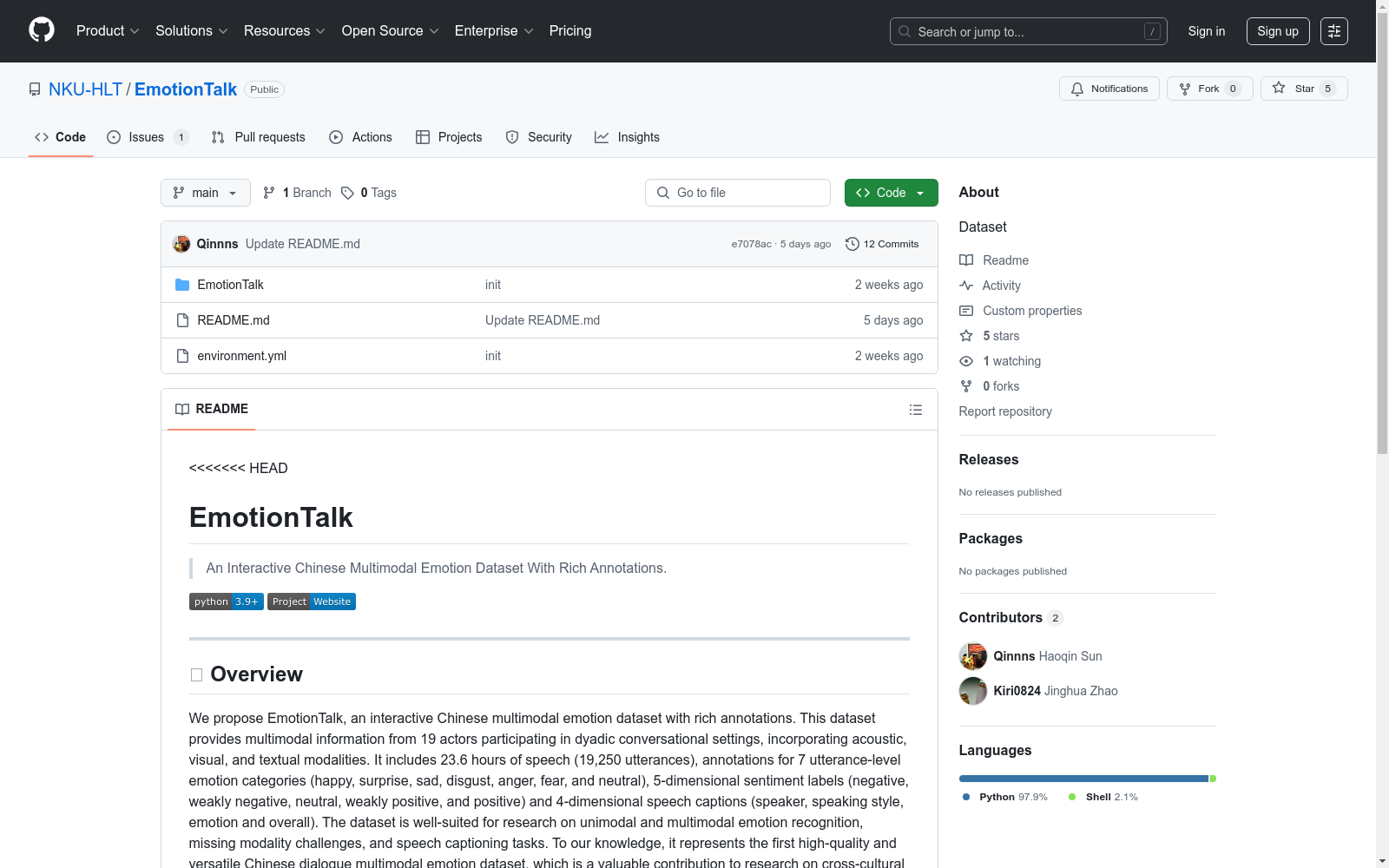Image resolution: width=1389 pixels, height=868 pixels.
Task: Click the Shell 2.1% language link
Action: pos(1103,797)
